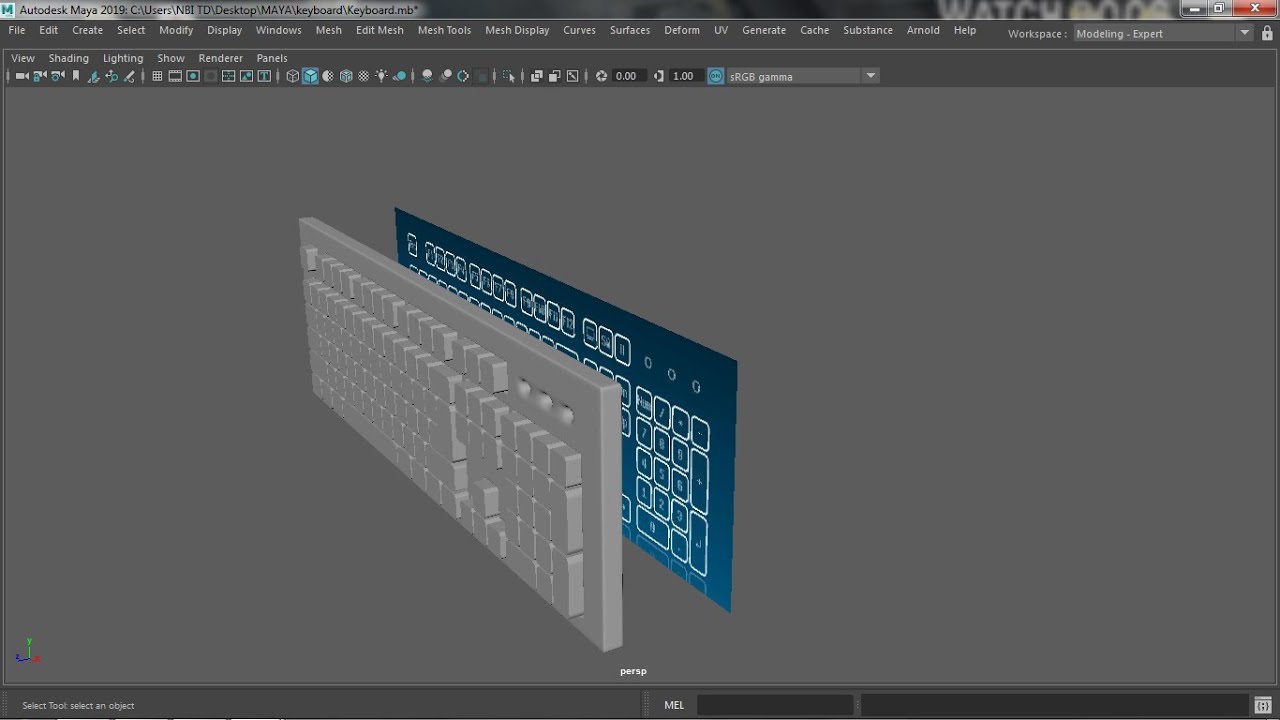Toggle the Safe Action icon
The height and width of the screenshot is (720, 1280).
coord(247,76)
